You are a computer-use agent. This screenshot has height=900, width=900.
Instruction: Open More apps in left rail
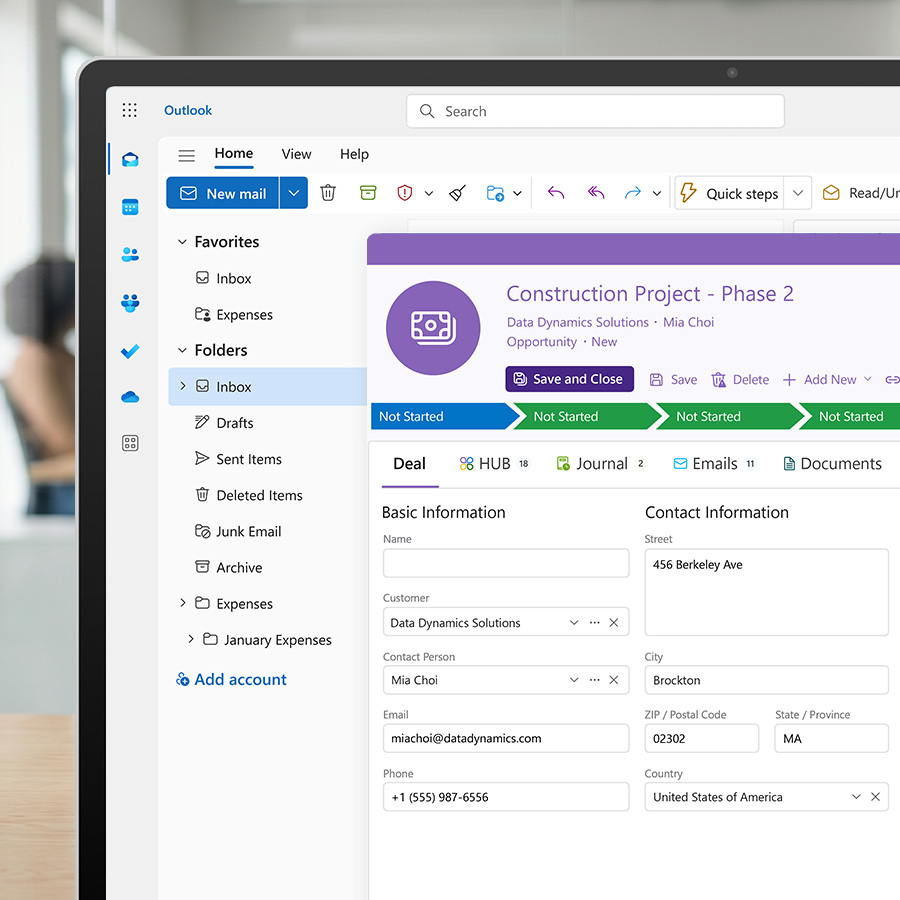[130, 443]
